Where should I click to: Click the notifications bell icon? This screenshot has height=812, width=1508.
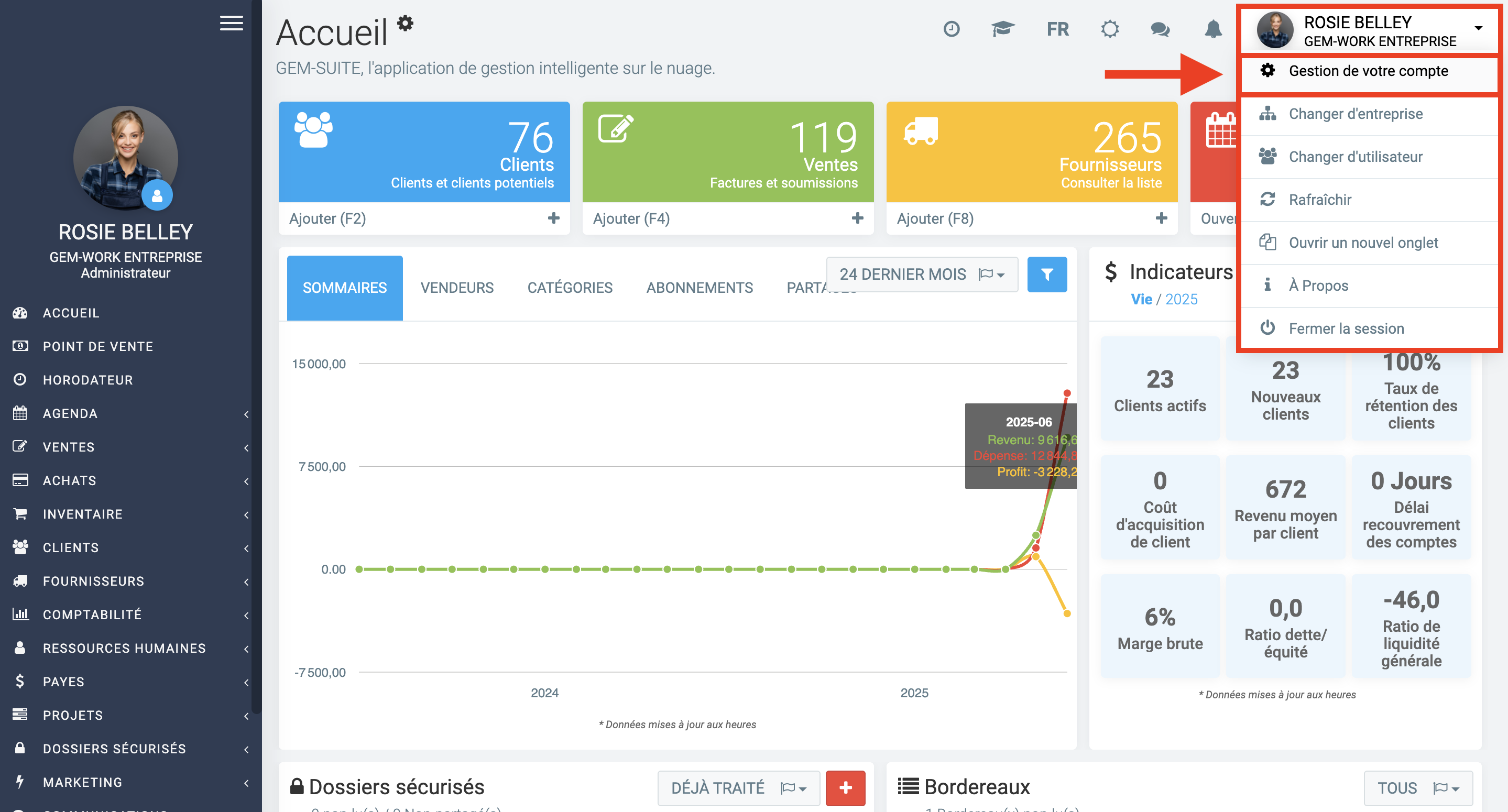click(1213, 29)
